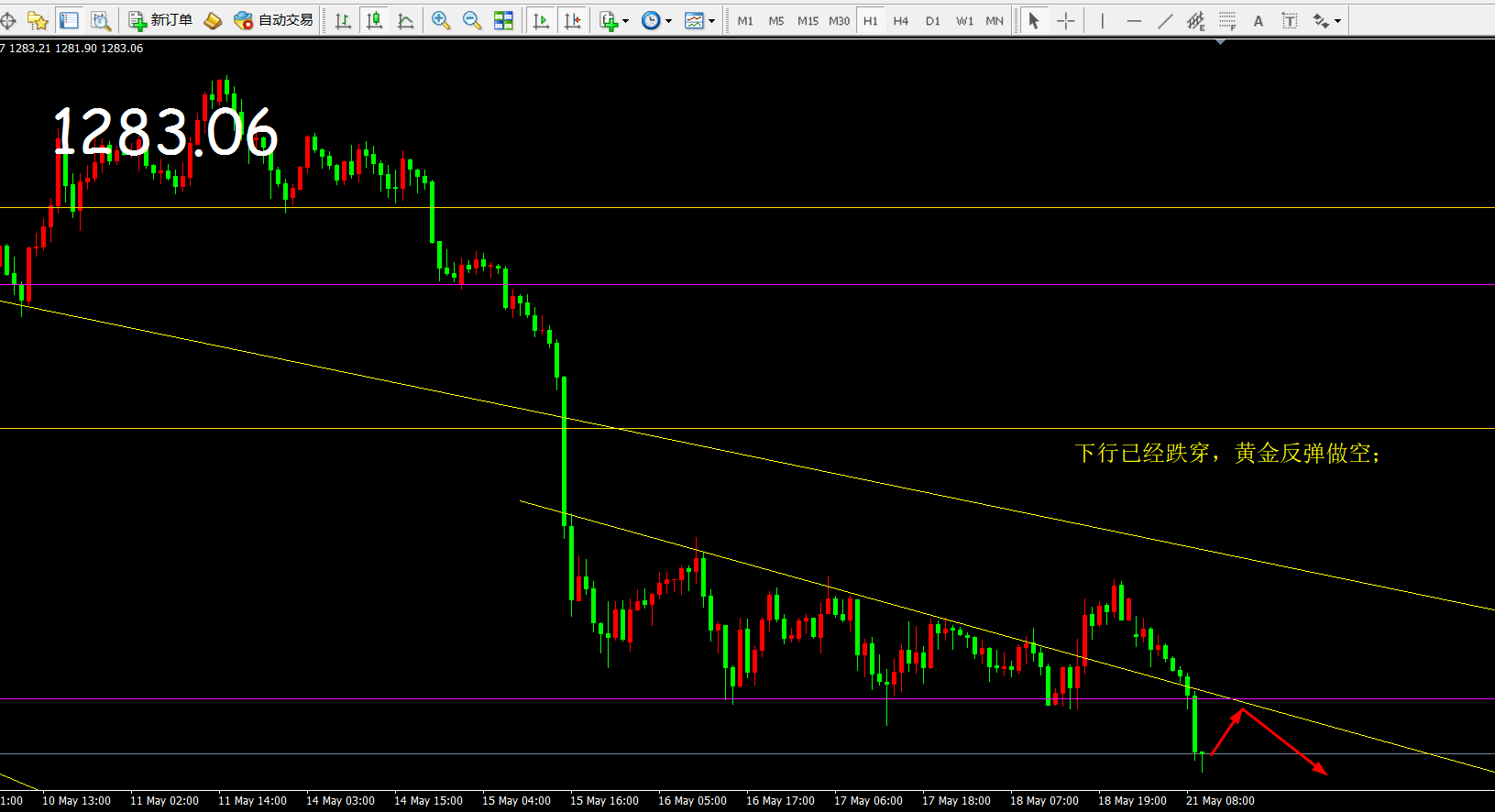The height and width of the screenshot is (812, 1495).
Task: Toggle the 自动交易 auto trading button
Action: click(273, 20)
